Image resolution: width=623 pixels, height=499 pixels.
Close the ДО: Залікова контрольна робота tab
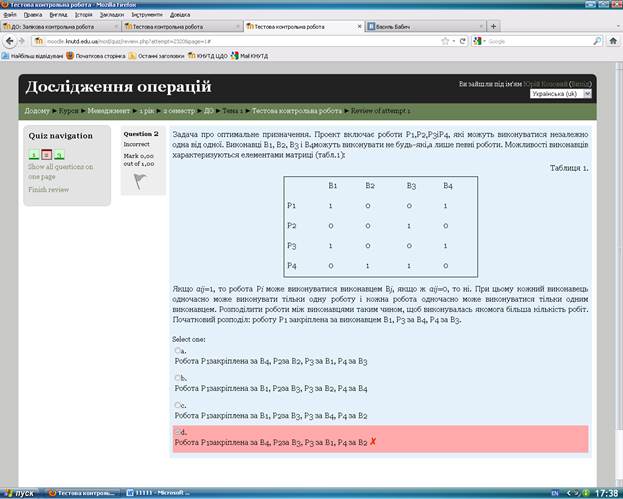116,27
